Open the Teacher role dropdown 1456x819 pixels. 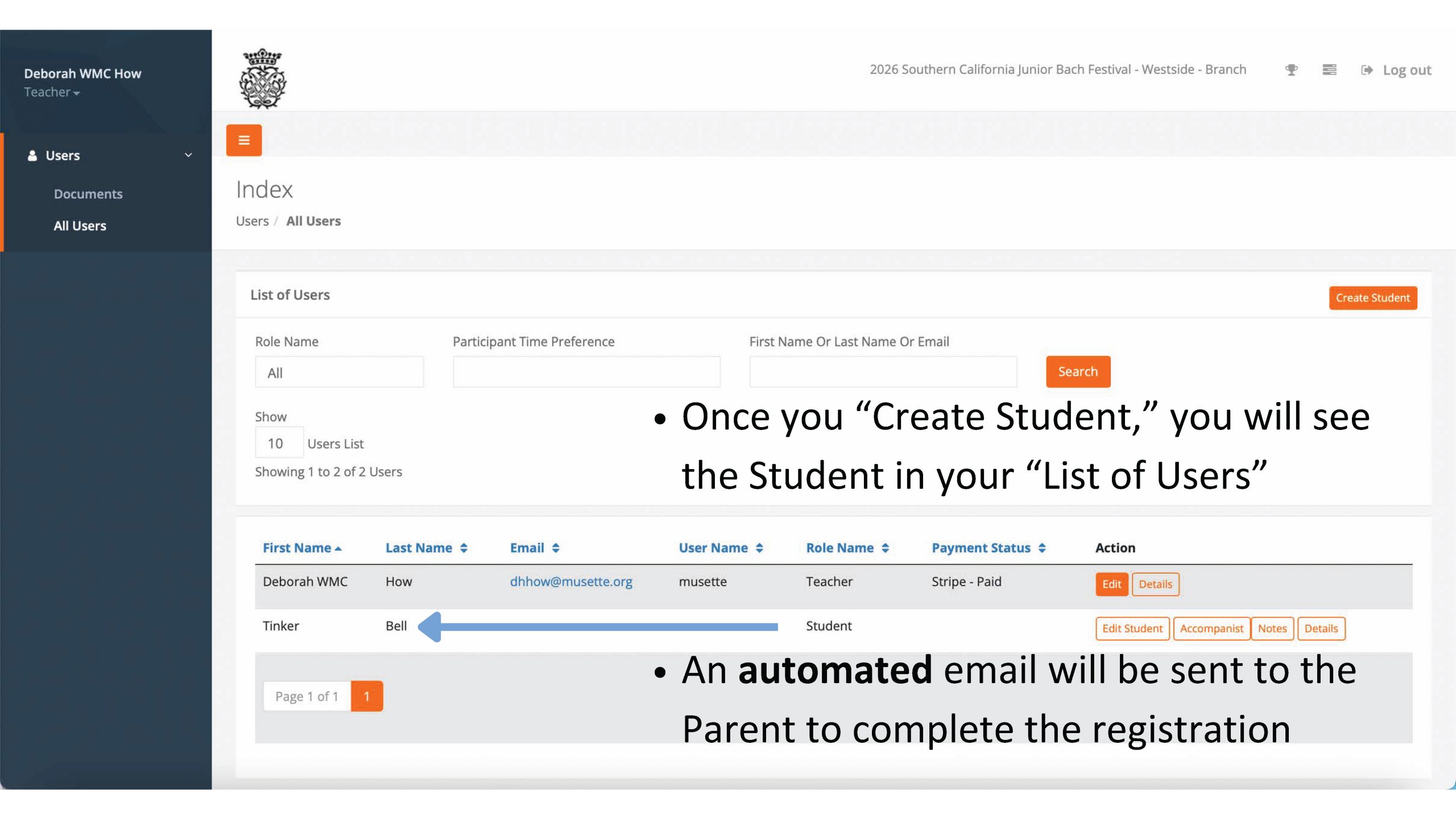(x=52, y=92)
